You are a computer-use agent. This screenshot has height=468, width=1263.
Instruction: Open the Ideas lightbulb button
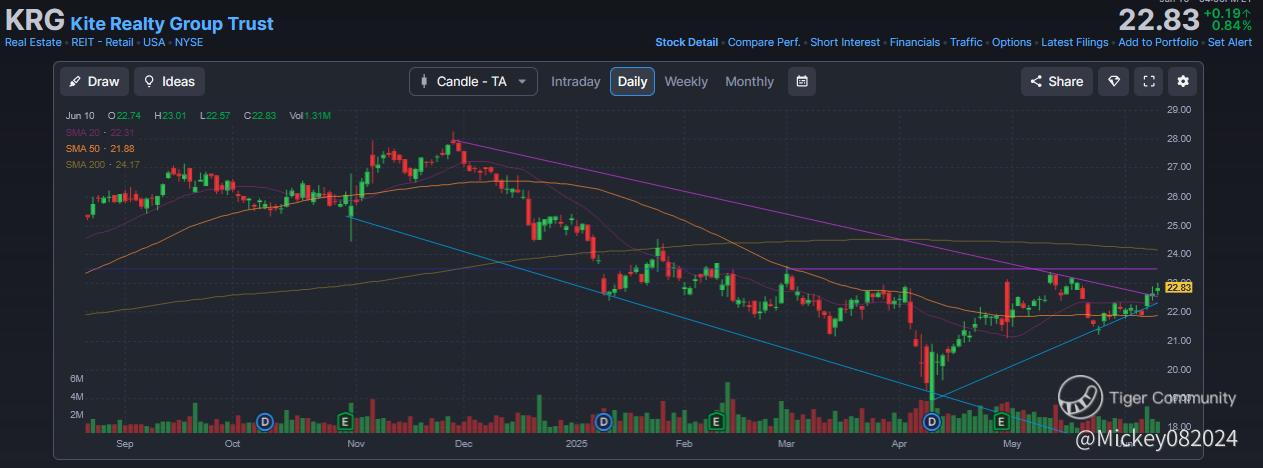pyautogui.click(x=170, y=81)
